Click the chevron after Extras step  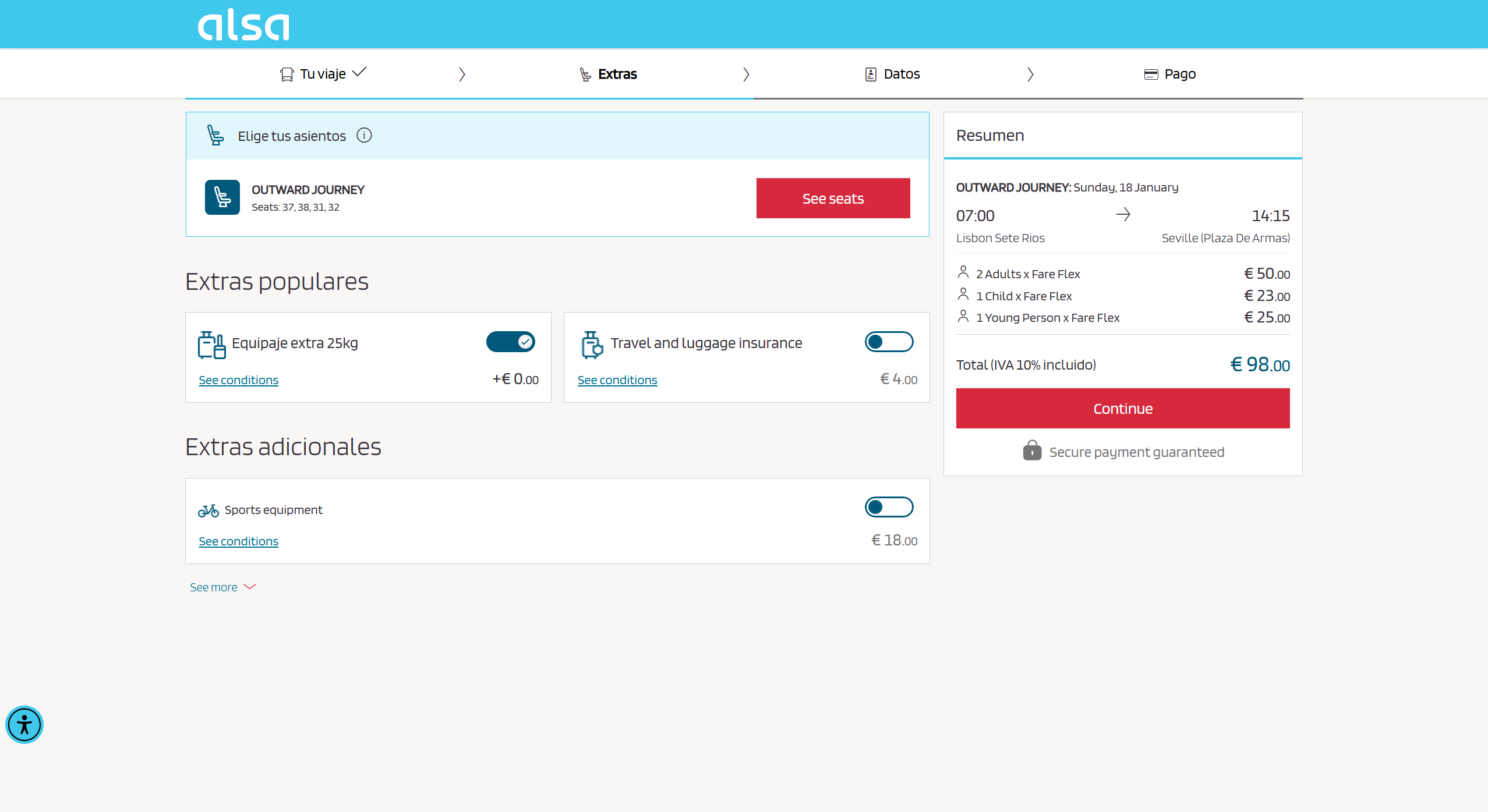tap(746, 75)
